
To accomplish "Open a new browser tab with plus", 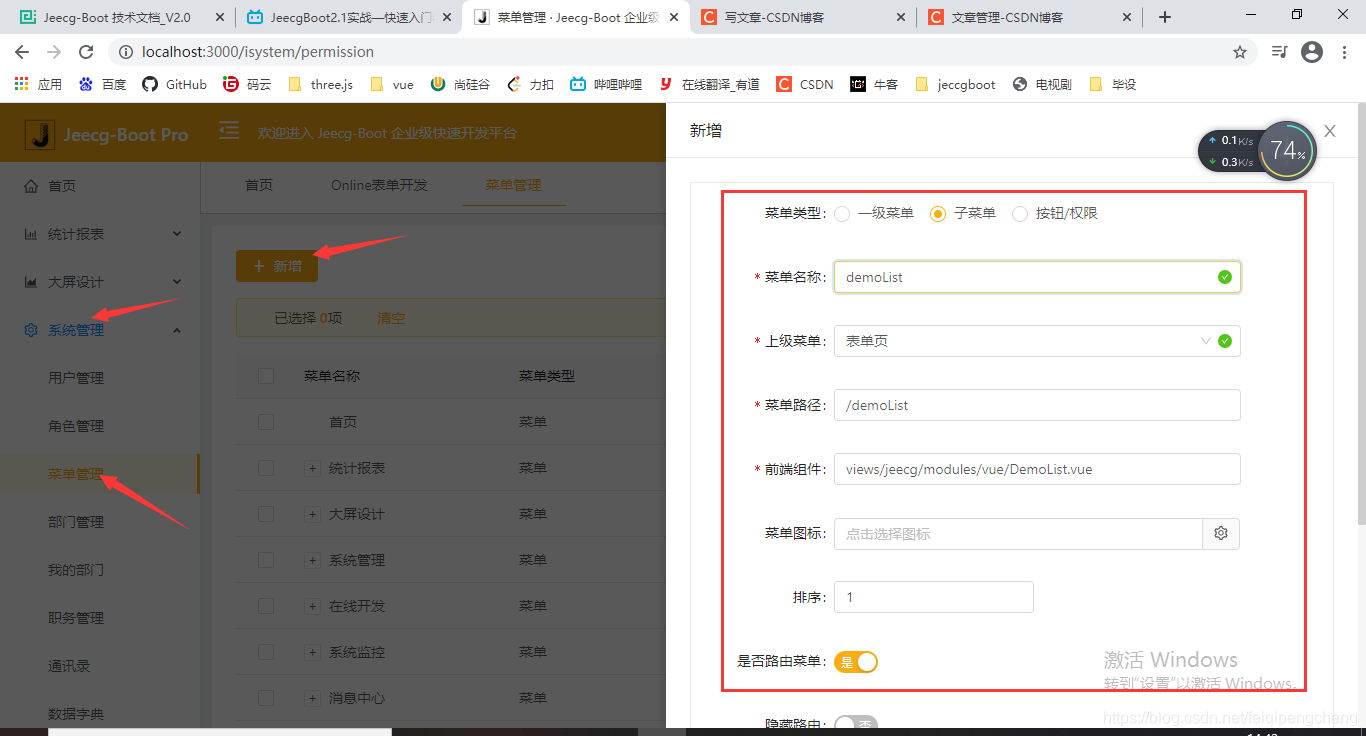I will pyautogui.click(x=1164, y=17).
